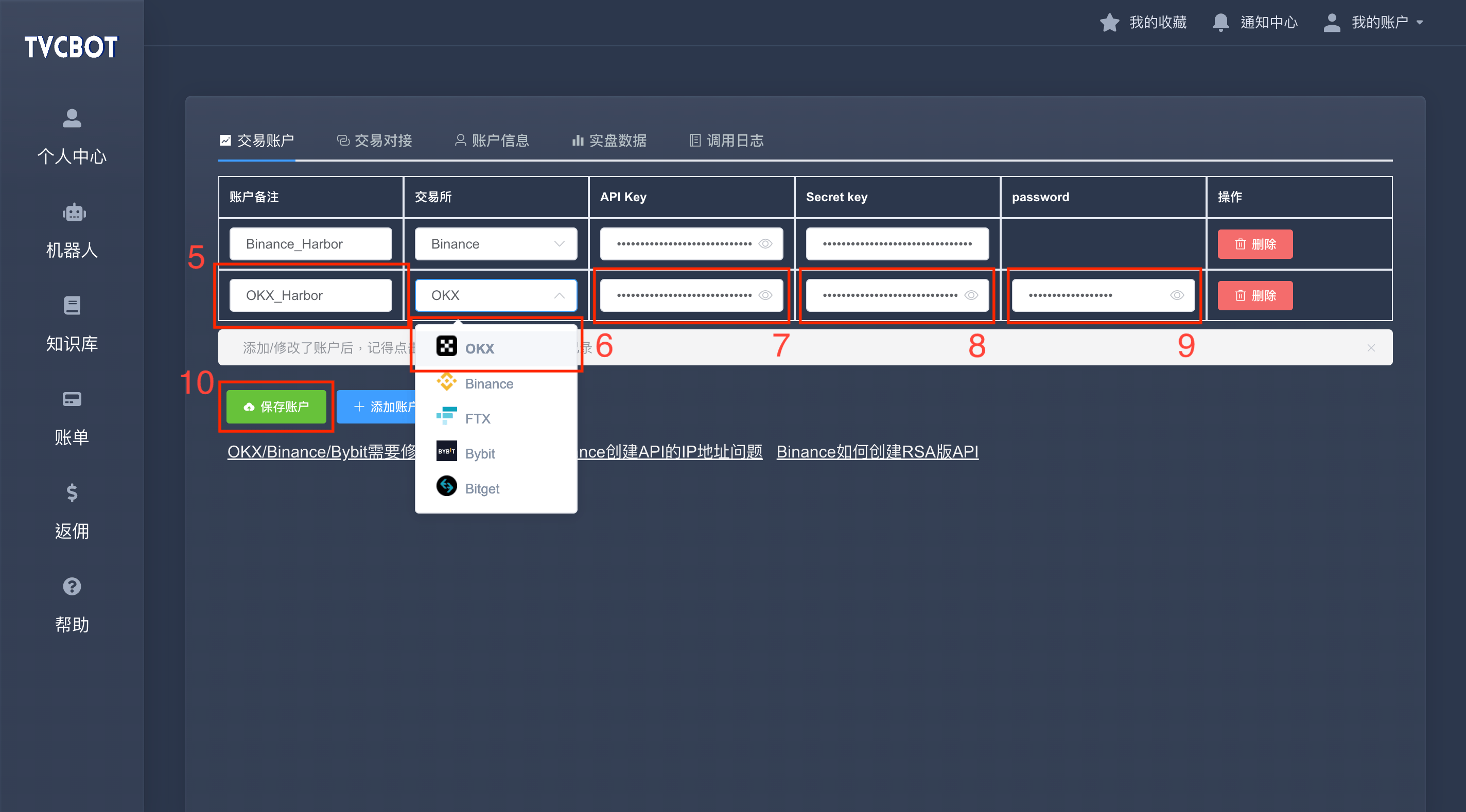Click the 我的收藏 text link
1466x812 pixels.
click(x=1158, y=23)
